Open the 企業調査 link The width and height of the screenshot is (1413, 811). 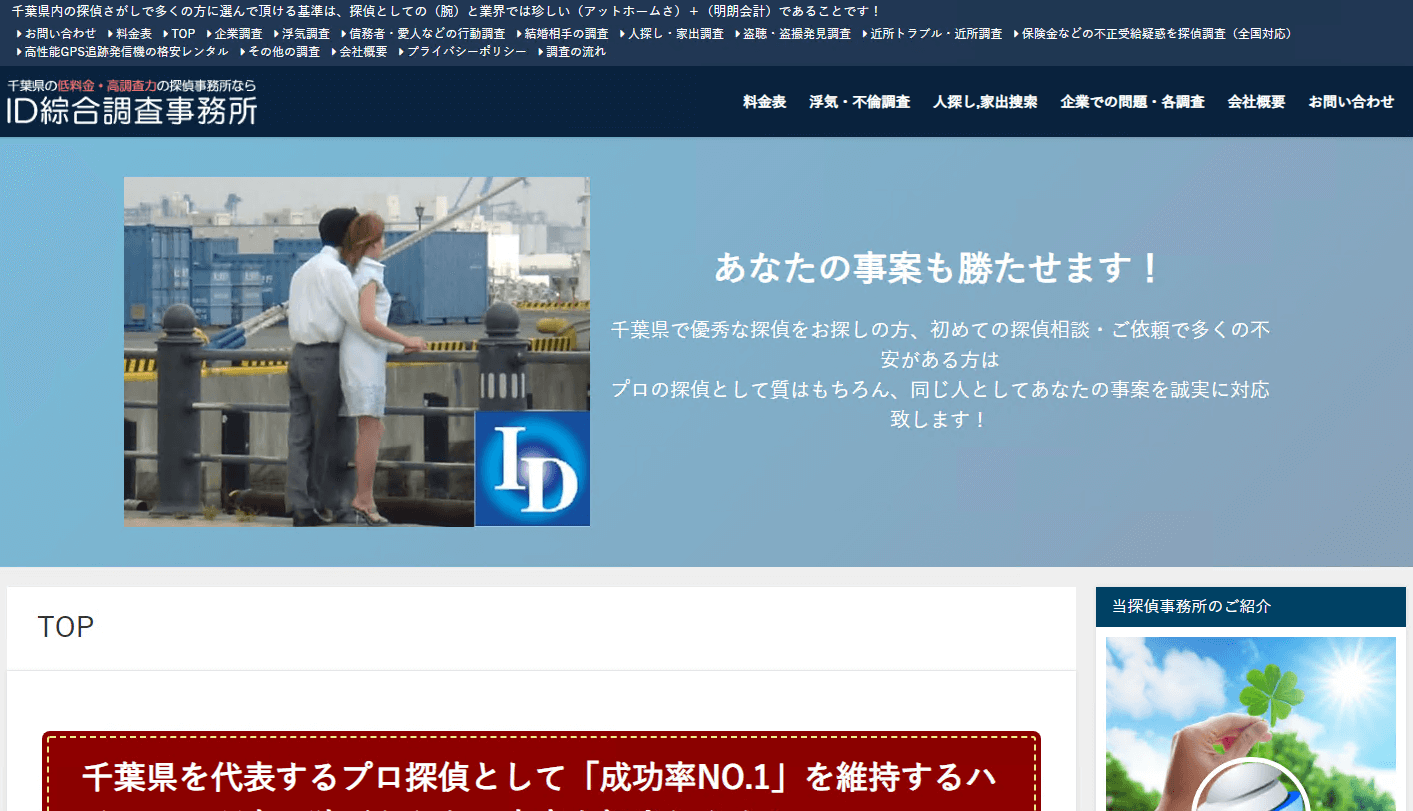click(238, 34)
